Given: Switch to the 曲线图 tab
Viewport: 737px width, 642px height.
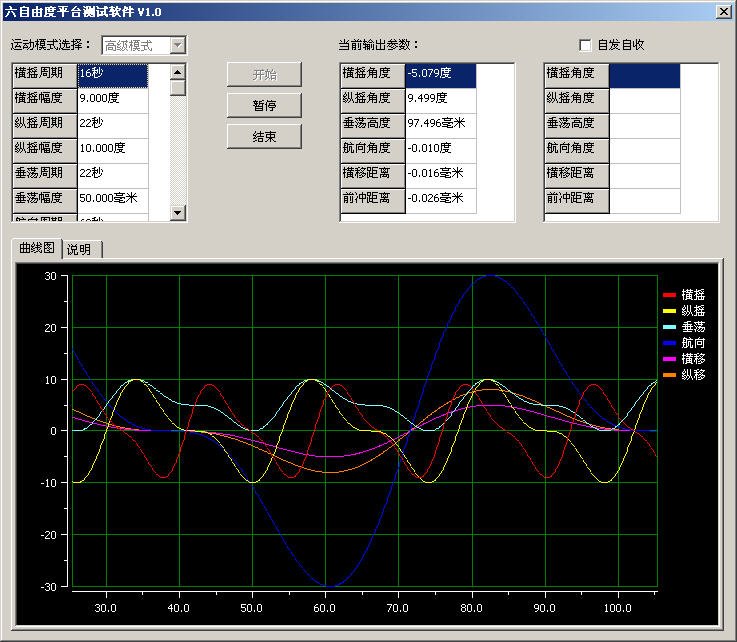Looking at the screenshot, I should pyautogui.click(x=38, y=248).
